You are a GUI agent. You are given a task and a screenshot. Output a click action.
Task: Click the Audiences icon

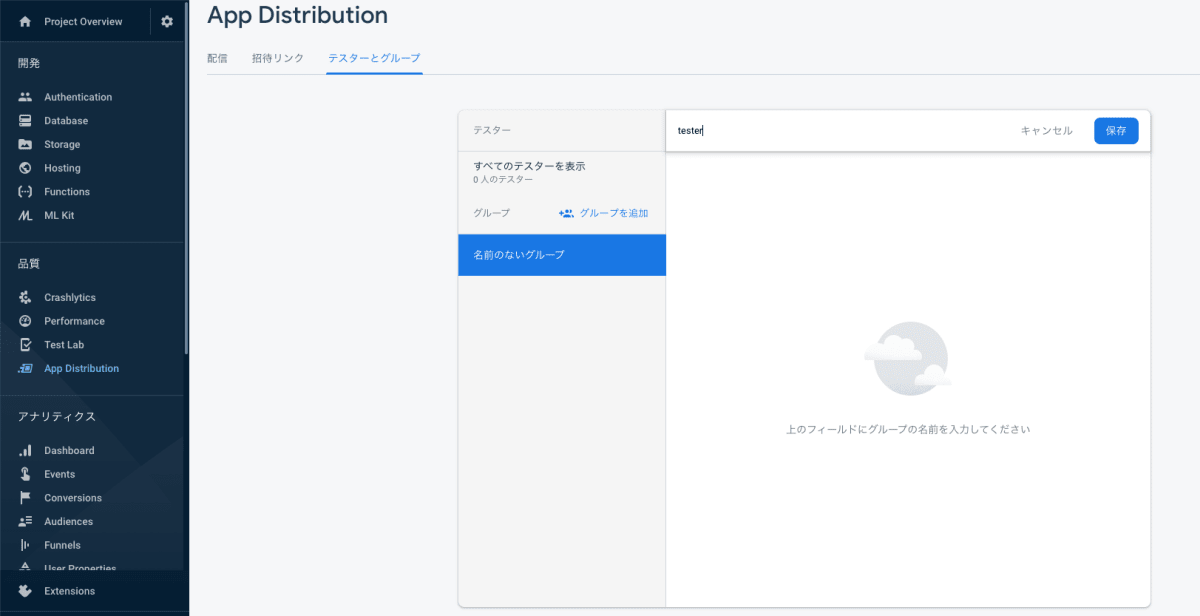(26, 522)
